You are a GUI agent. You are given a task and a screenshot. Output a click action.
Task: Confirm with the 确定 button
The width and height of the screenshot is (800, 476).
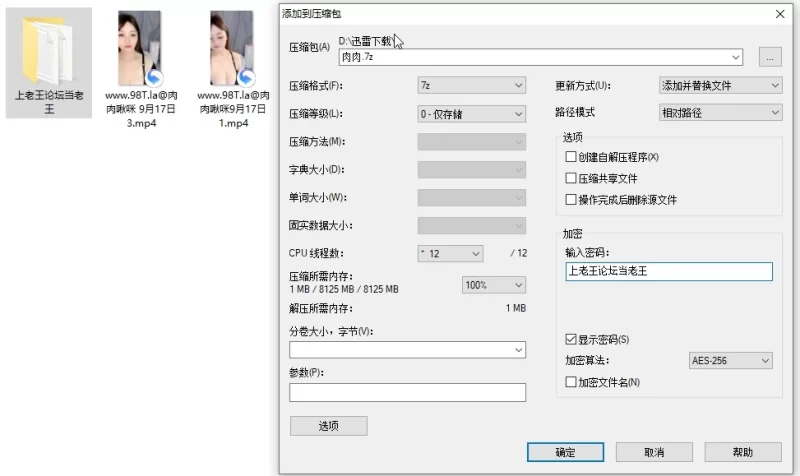(565, 452)
